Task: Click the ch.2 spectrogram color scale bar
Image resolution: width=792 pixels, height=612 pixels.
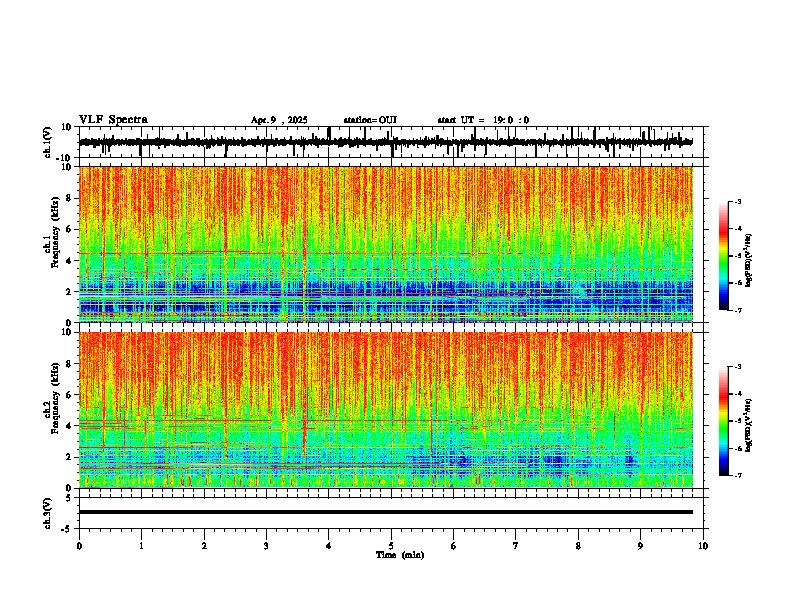Action: pos(724,421)
